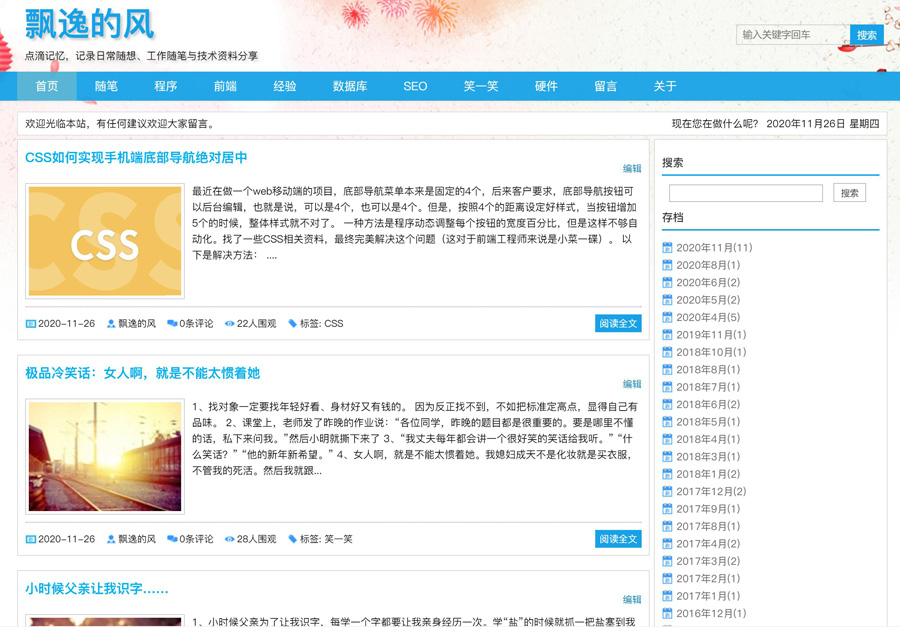This screenshot has width=900, height=627.
Task: Click the author icon in the CSS post footer
Action: point(111,324)
